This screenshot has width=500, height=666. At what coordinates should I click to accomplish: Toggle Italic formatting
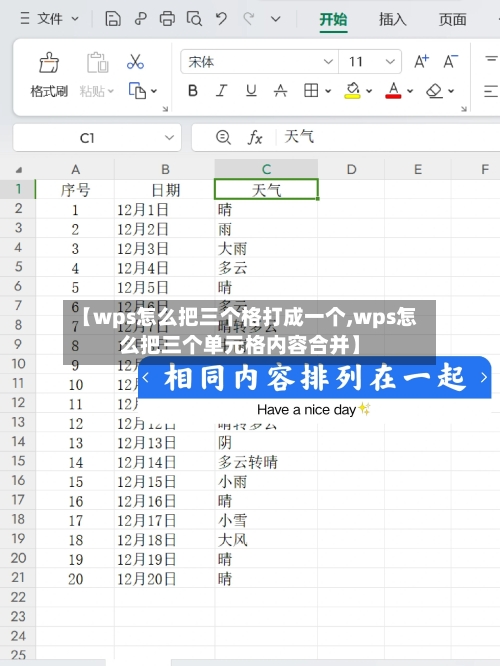[x=221, y=90]
